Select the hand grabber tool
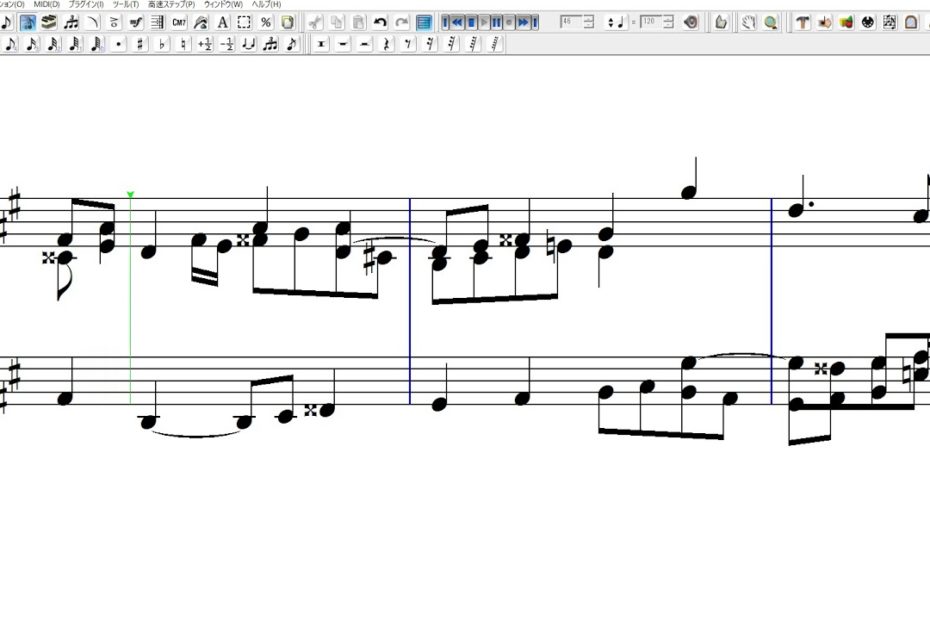930x620 pixels. tap(748, 22)
